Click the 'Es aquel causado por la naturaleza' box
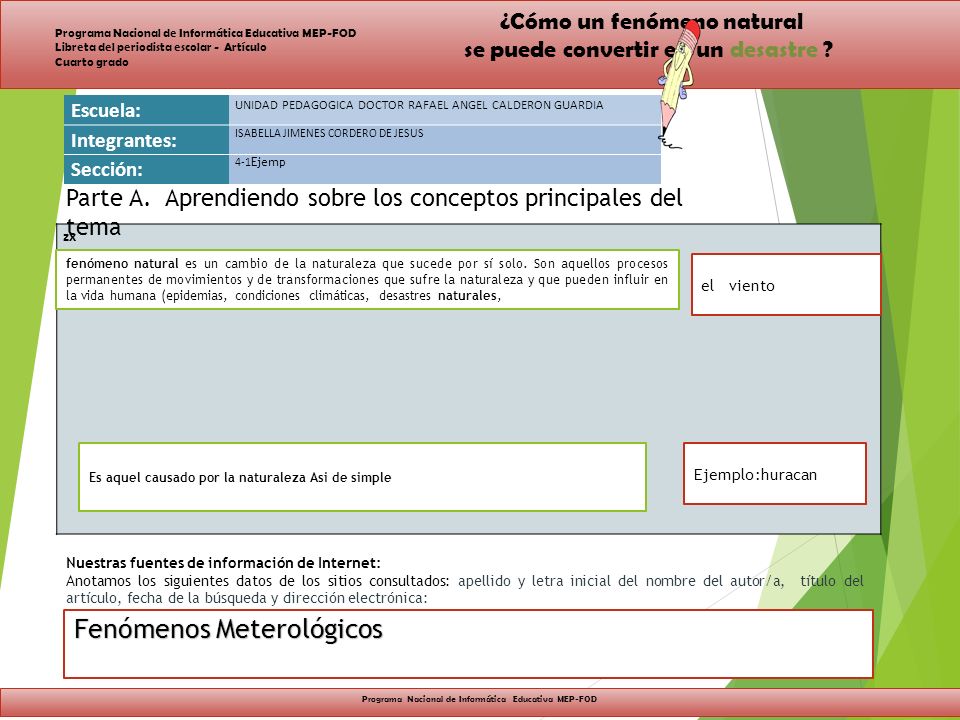 pyautogui.click(x=362, y=477)
